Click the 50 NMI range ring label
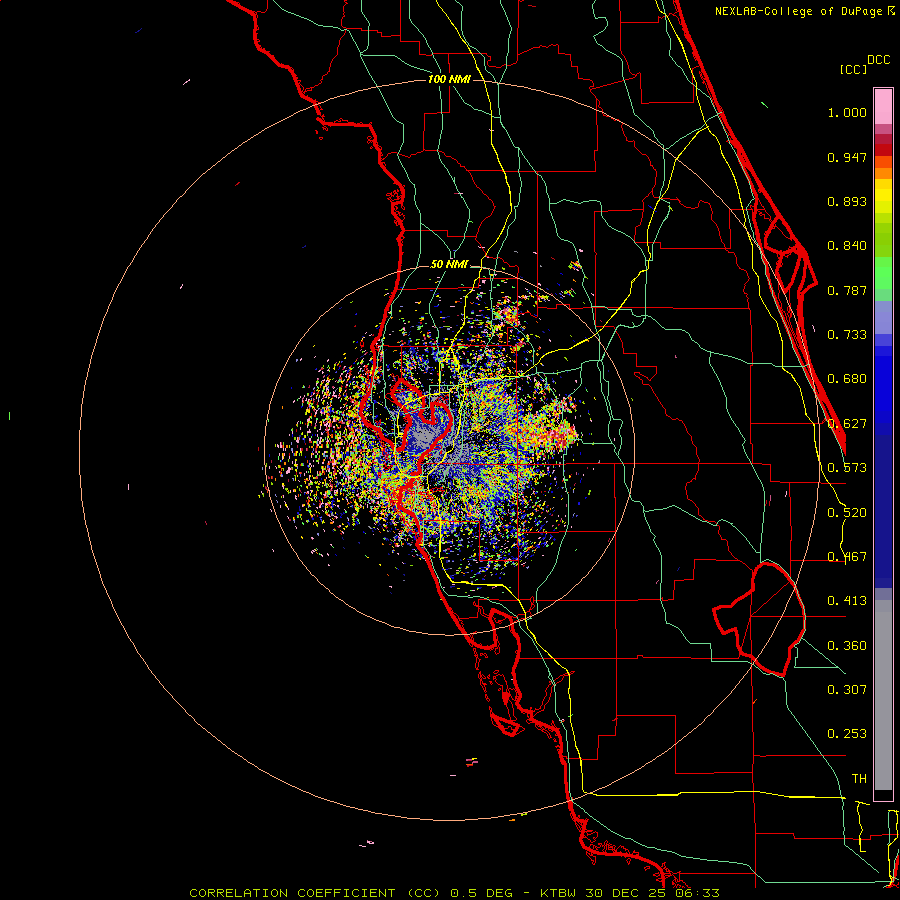 (x=449, y=265)
